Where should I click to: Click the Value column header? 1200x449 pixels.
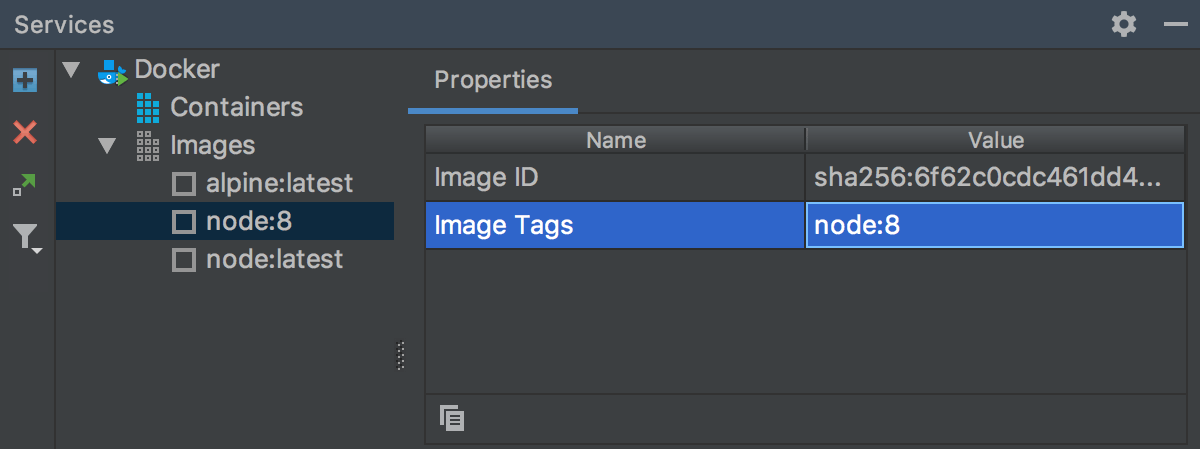click(x=995, y=140)
